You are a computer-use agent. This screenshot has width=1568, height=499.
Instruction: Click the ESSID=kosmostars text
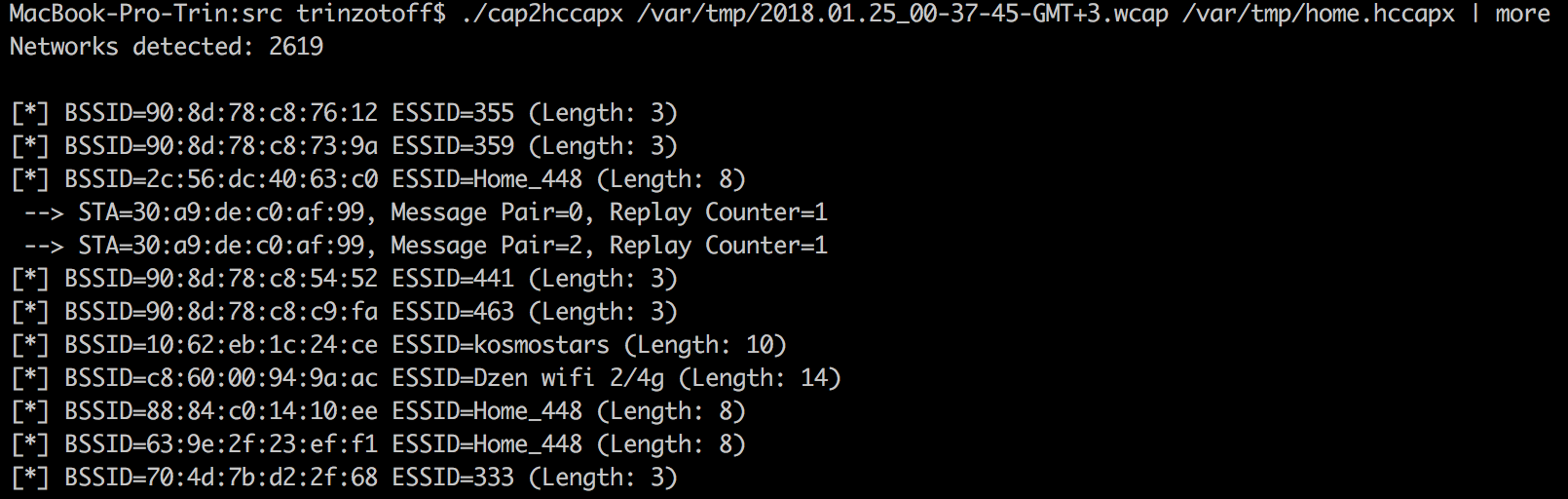[501, 345]
